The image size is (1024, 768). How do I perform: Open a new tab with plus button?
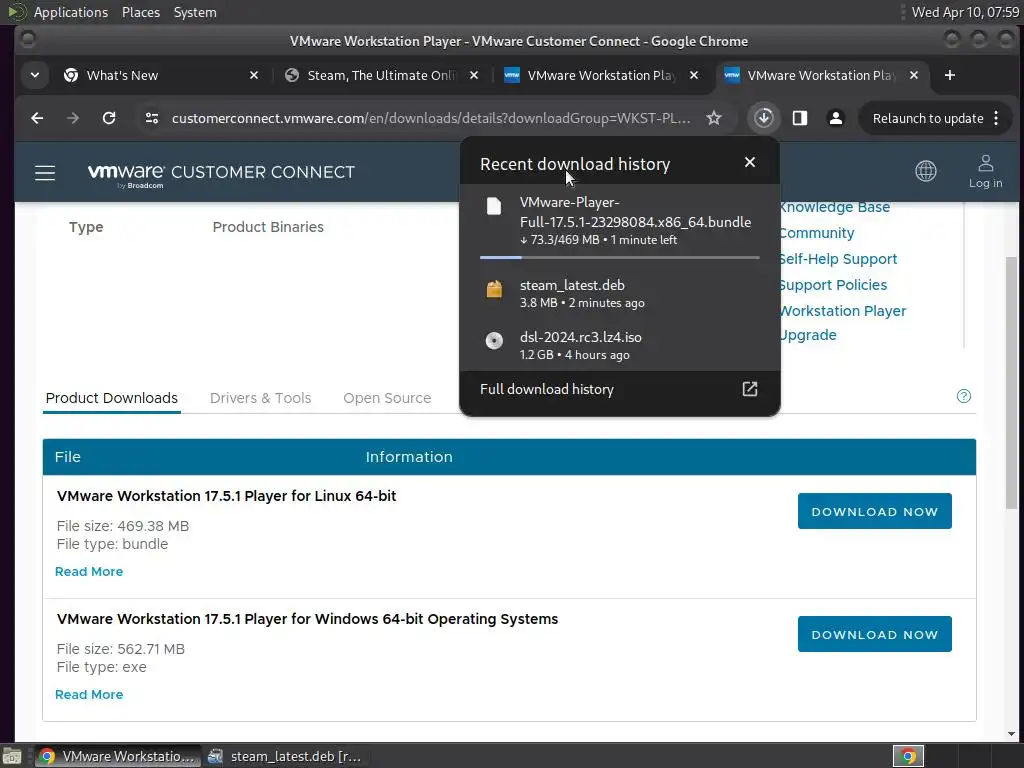click(x=950, y=75)
